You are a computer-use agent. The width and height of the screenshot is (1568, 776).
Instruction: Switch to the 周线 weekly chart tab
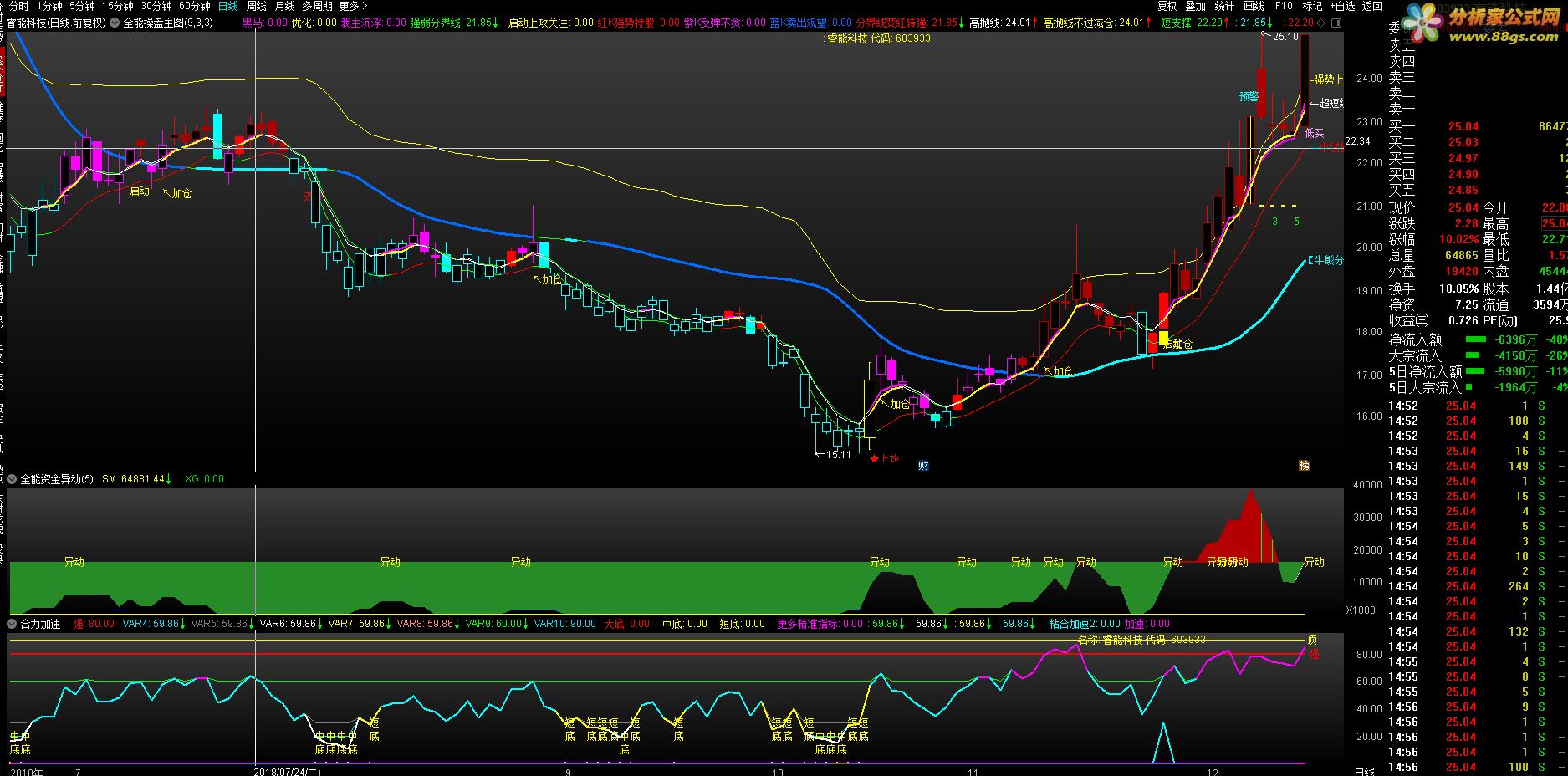[x=256, y=6]
